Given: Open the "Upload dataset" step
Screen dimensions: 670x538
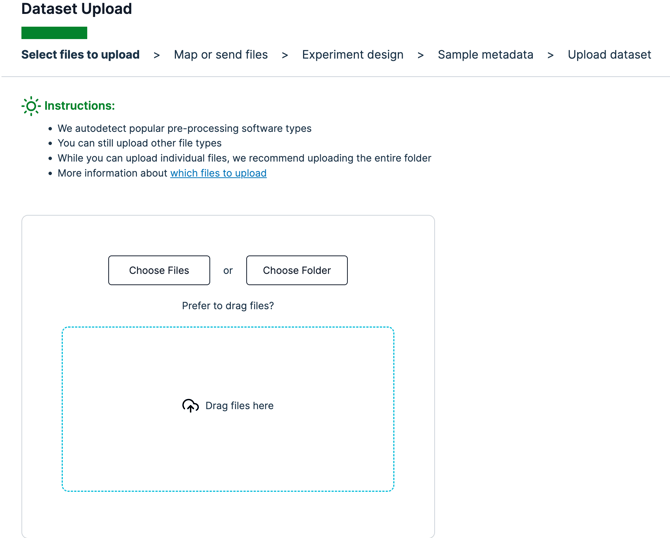Looking at the screenshot, I should 609,55.
